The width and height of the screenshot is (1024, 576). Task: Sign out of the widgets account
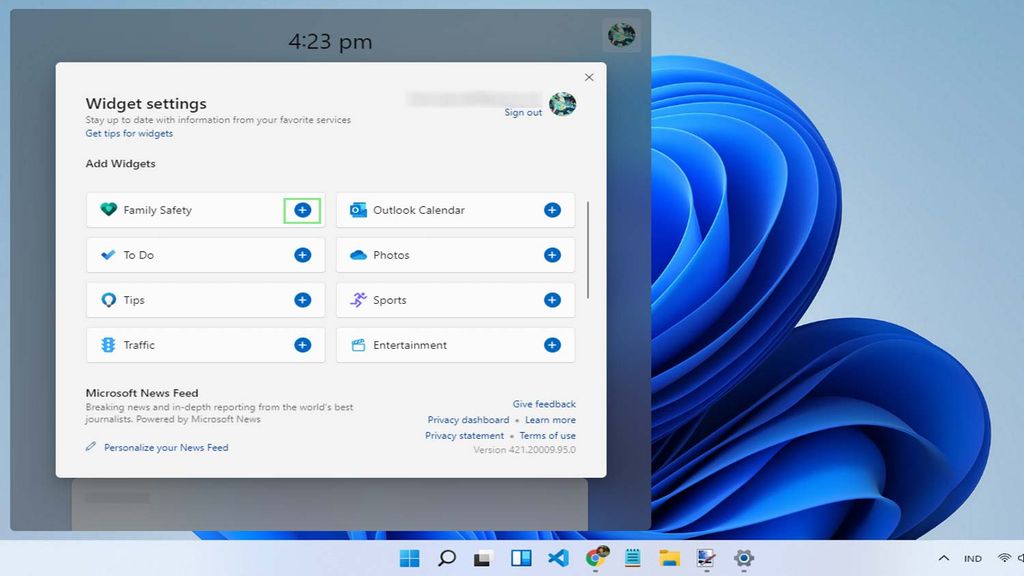coord(522,112)
